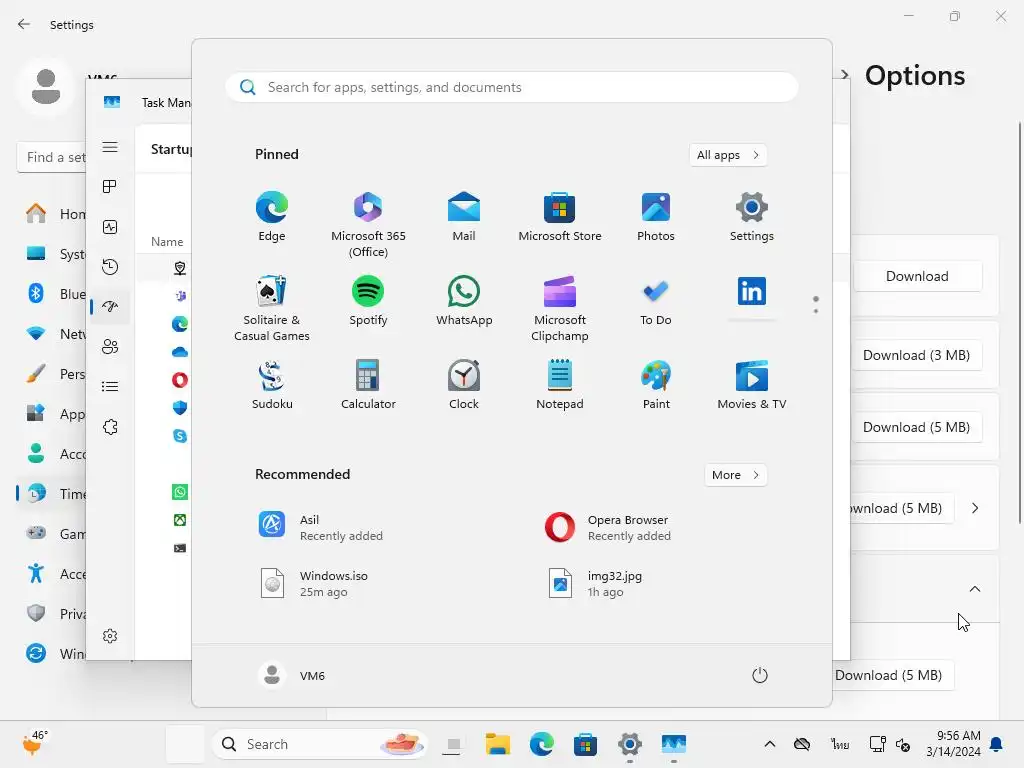1024x768 pixels.
Task: Click More in Recommended section
Action: [x=735, y=475]
